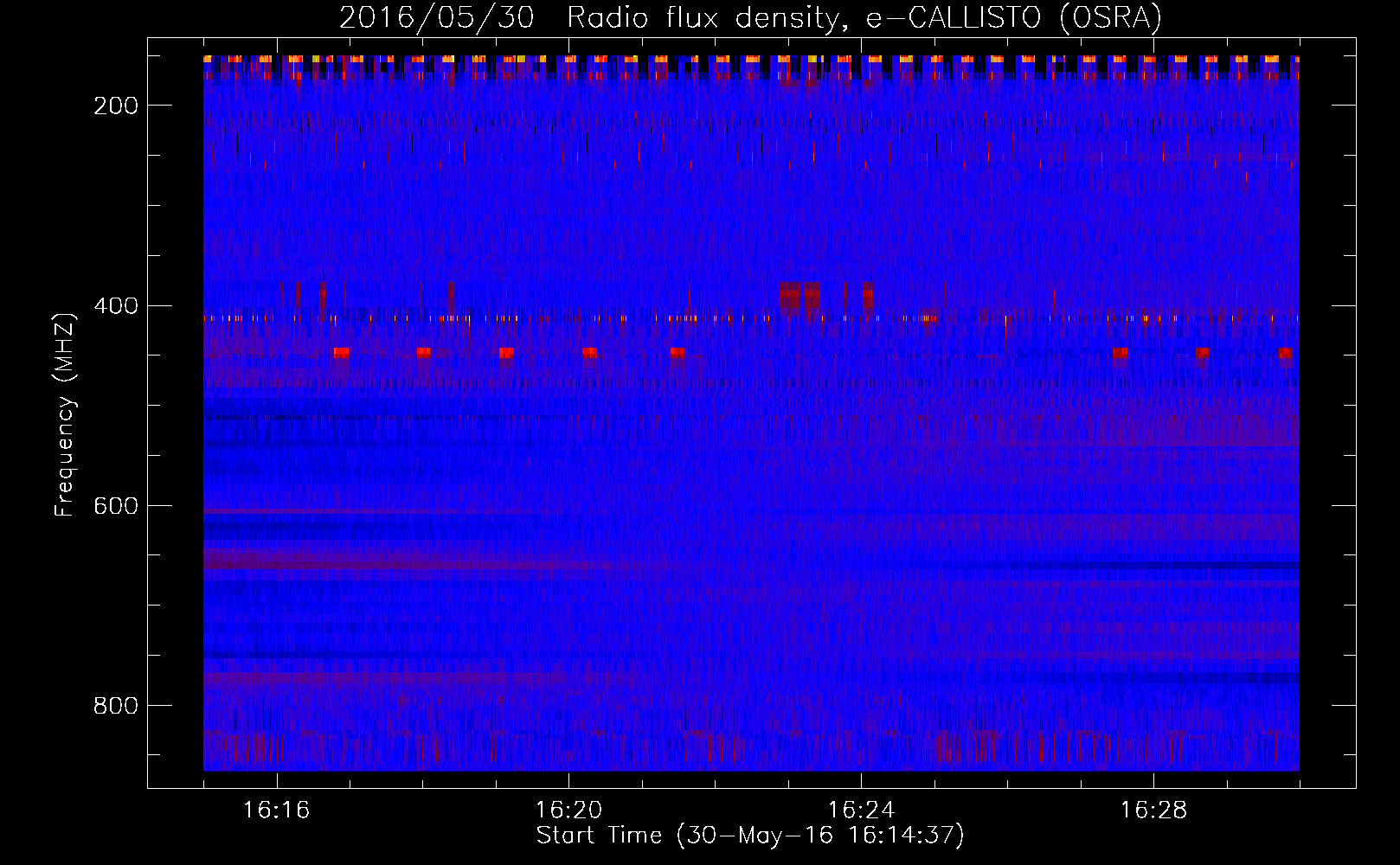Click the 800 frequency tick label
This screenshot has height=865, width=1400.
pyautogui.click(x=116, y=706)
